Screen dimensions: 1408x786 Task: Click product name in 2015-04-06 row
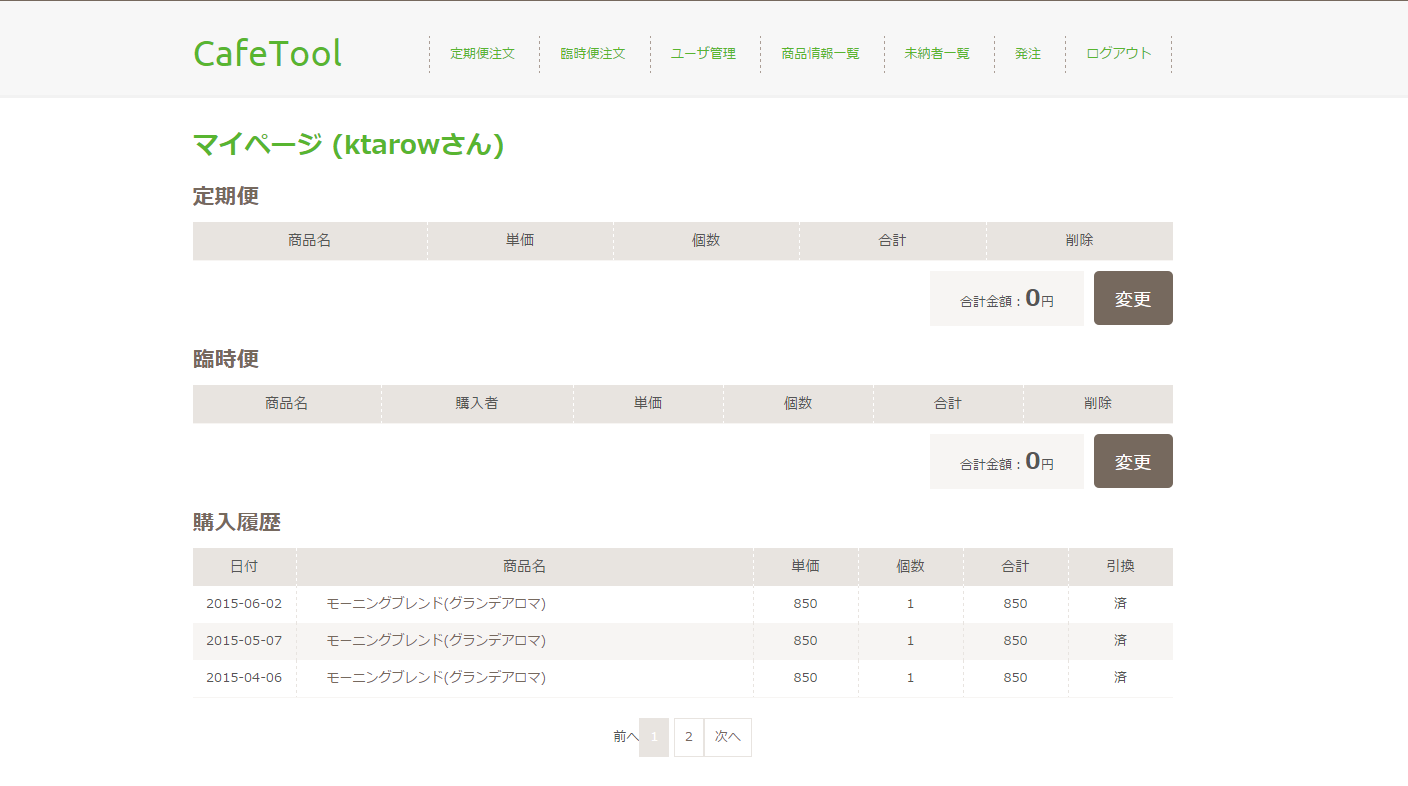tap(436, 678)
